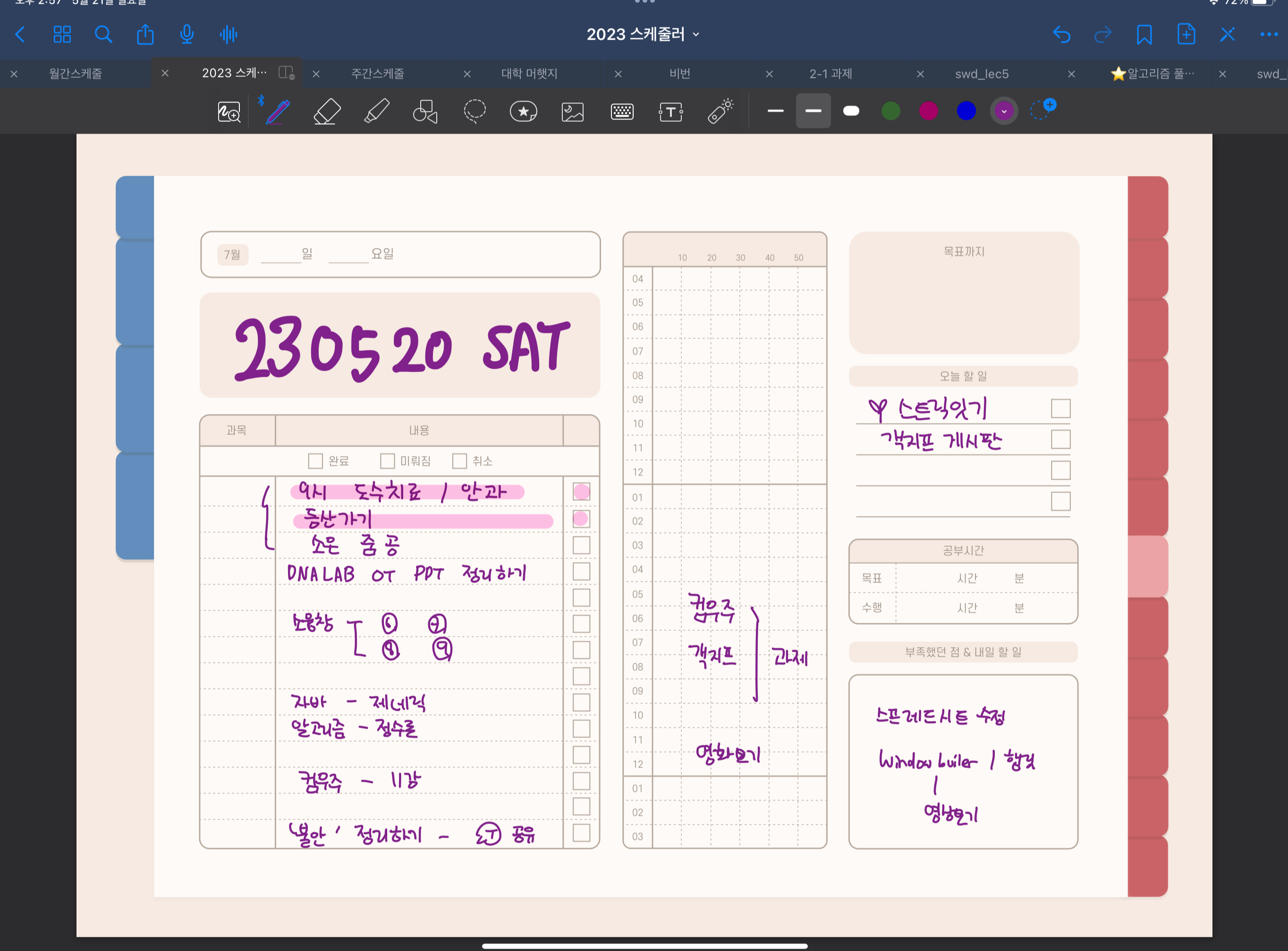The image size is (1288, 951).
Task: Expand the 2023 스케줄러 title dropdown
Action: (x=644, y=34)
